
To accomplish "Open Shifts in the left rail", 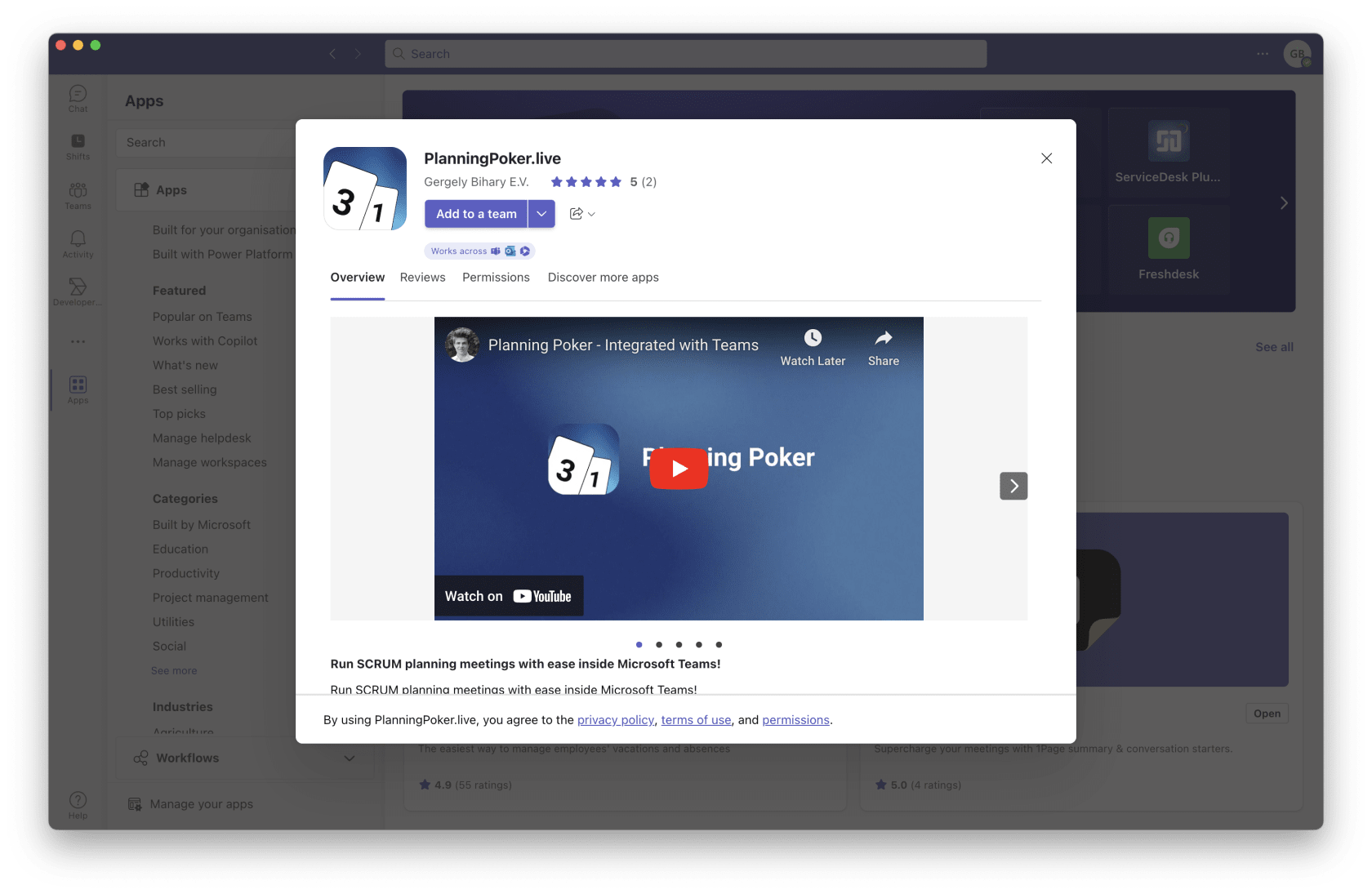I will pos(78,146).
